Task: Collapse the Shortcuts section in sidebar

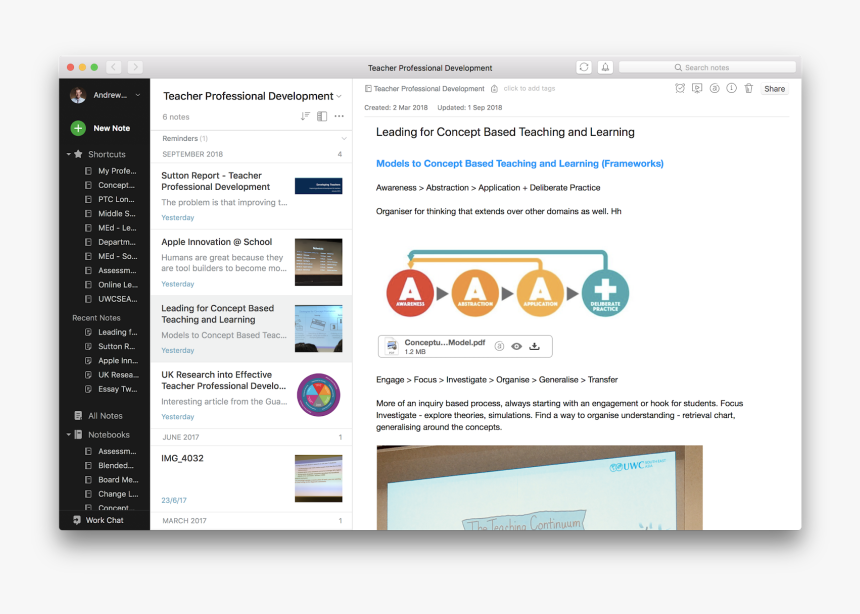Action: click(x=69, y=154)
